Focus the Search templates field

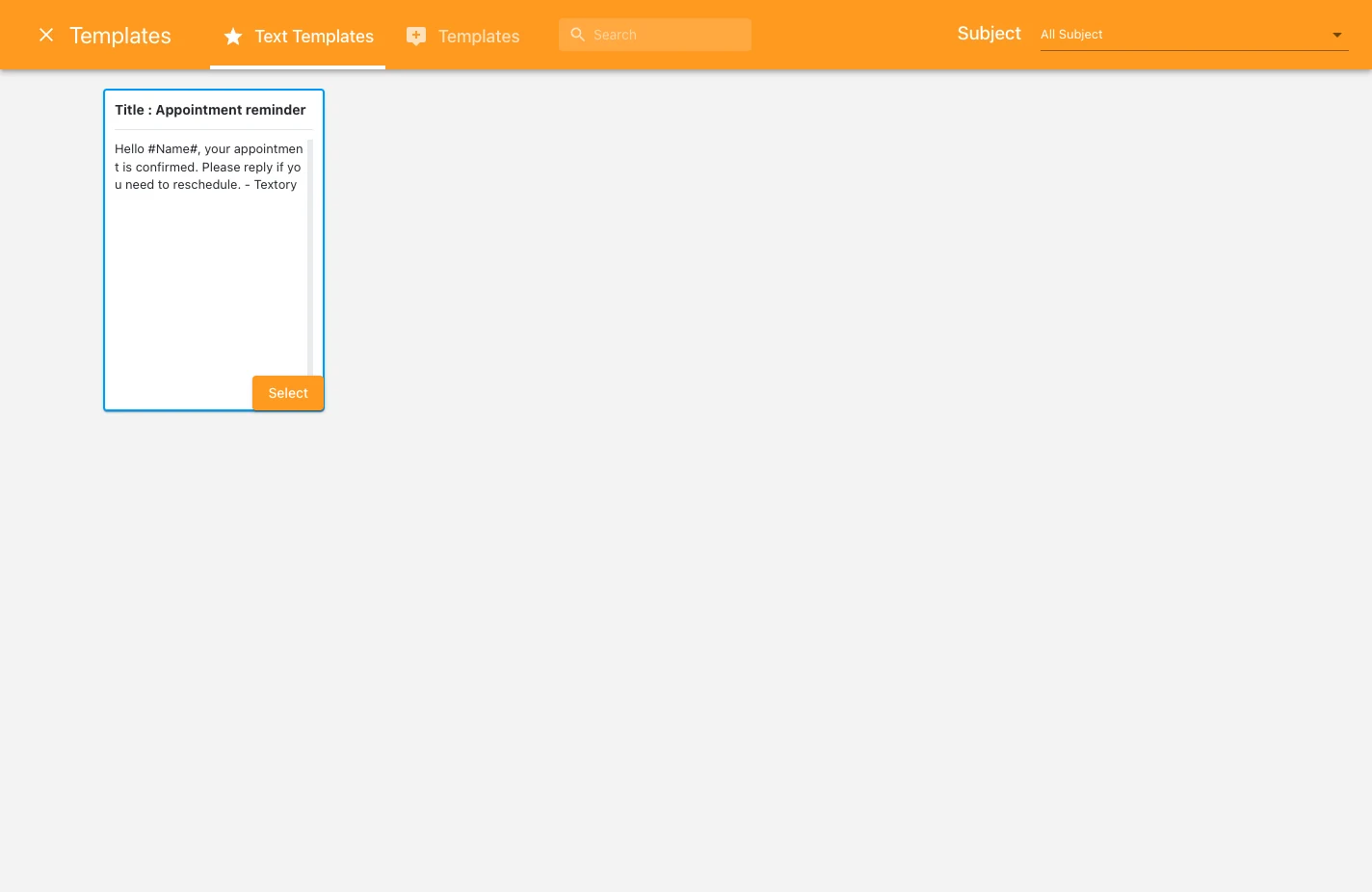tap(655, 35)
